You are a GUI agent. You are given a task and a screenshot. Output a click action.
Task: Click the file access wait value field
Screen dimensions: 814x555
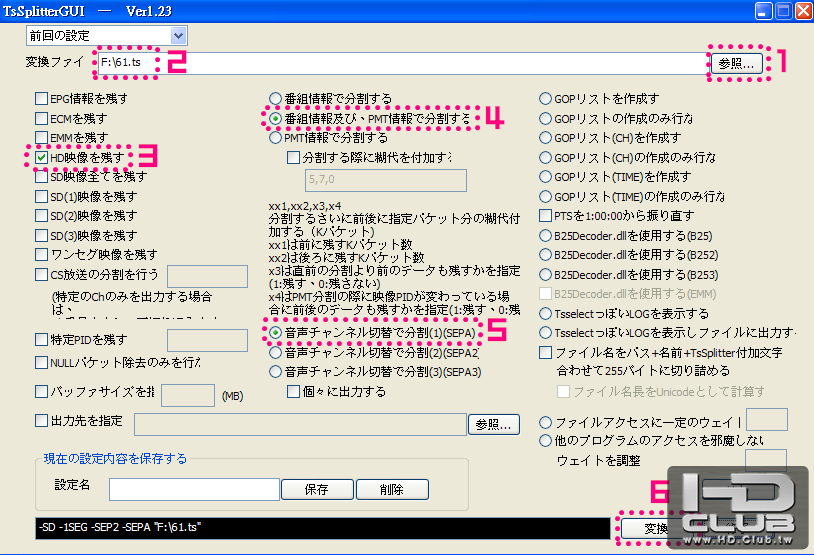767,419
